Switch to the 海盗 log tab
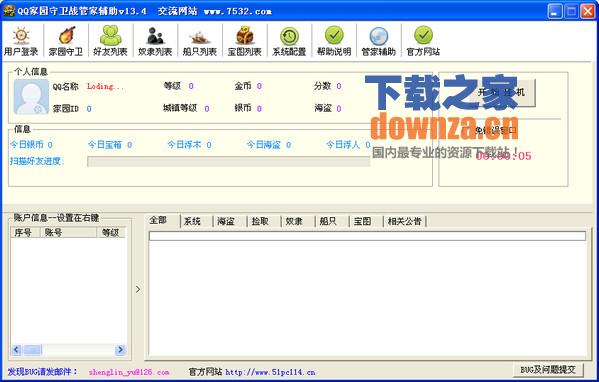Viewport: 599px width, 382px height. click(x=226, y=221)
